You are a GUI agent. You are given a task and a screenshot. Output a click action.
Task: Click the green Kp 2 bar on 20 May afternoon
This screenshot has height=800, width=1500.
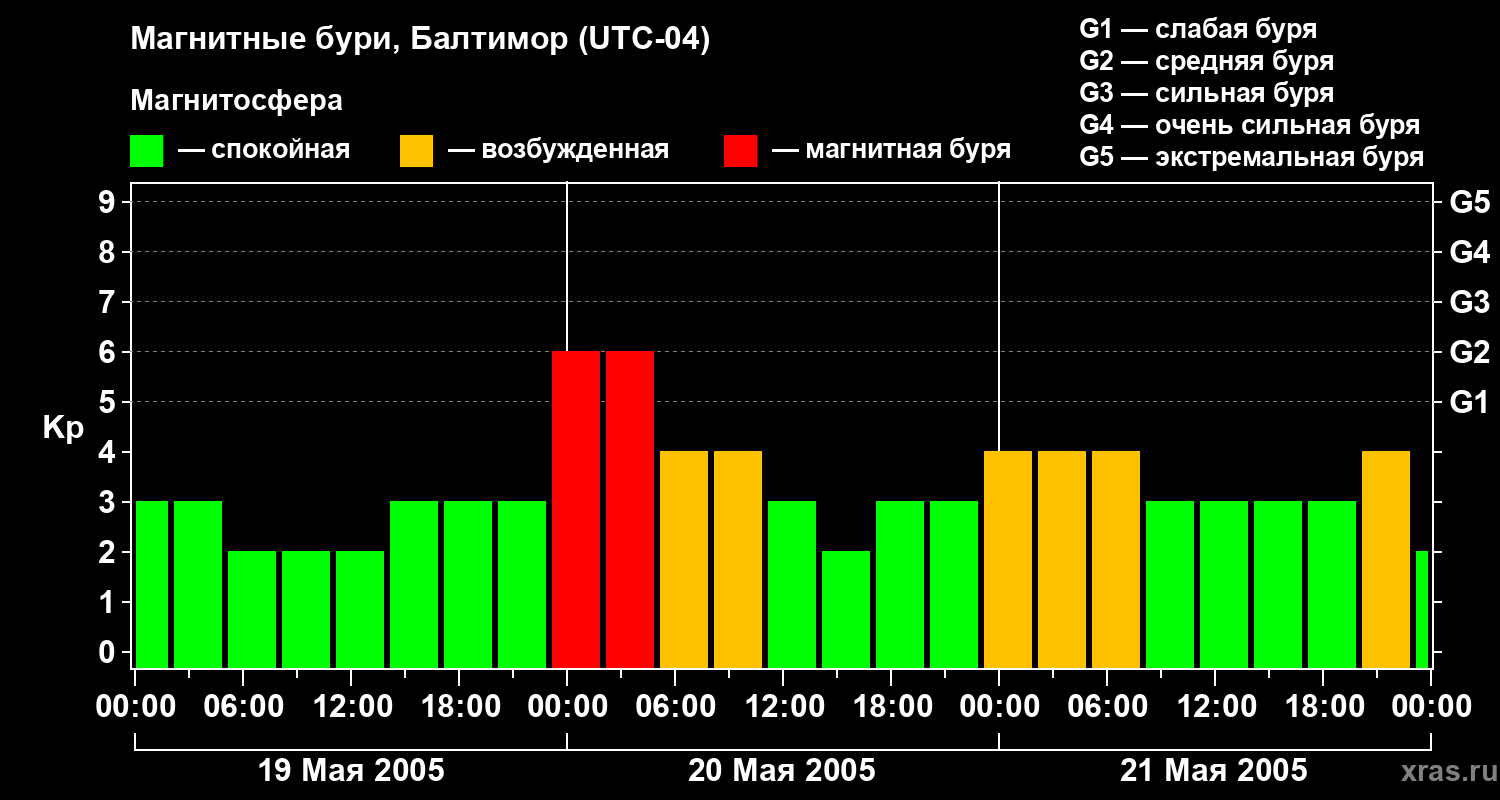pyautogui.click(x=846, y=609)
